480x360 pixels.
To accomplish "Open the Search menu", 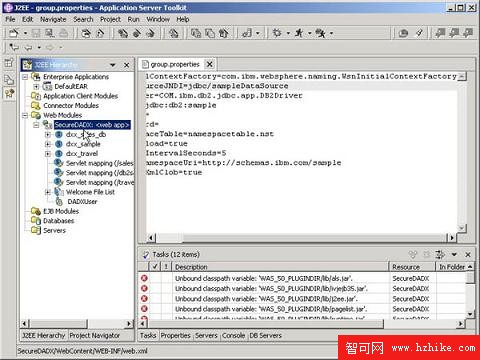I will (x=83, y=19).
